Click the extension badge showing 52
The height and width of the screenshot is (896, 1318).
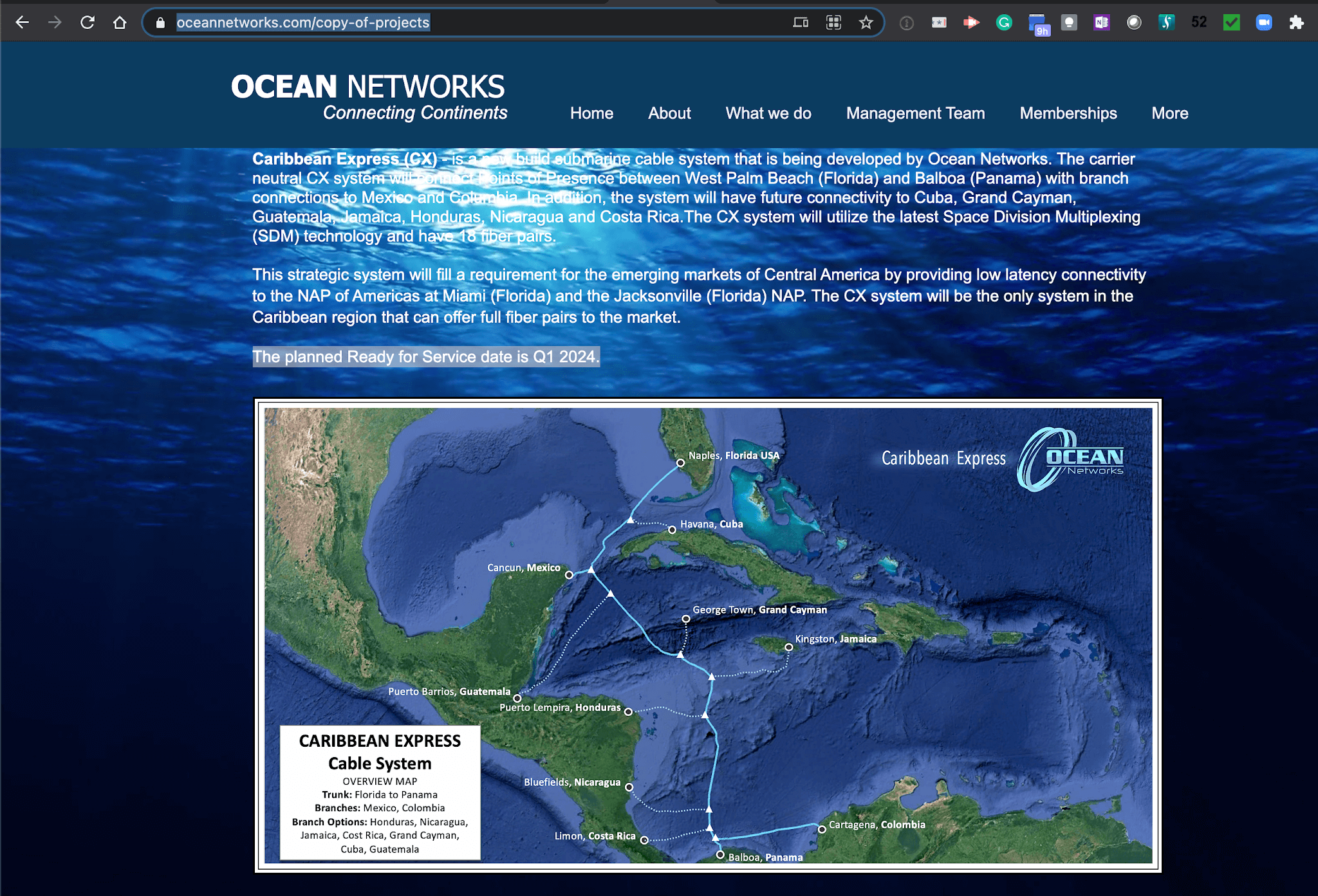tap(1198, 22)
